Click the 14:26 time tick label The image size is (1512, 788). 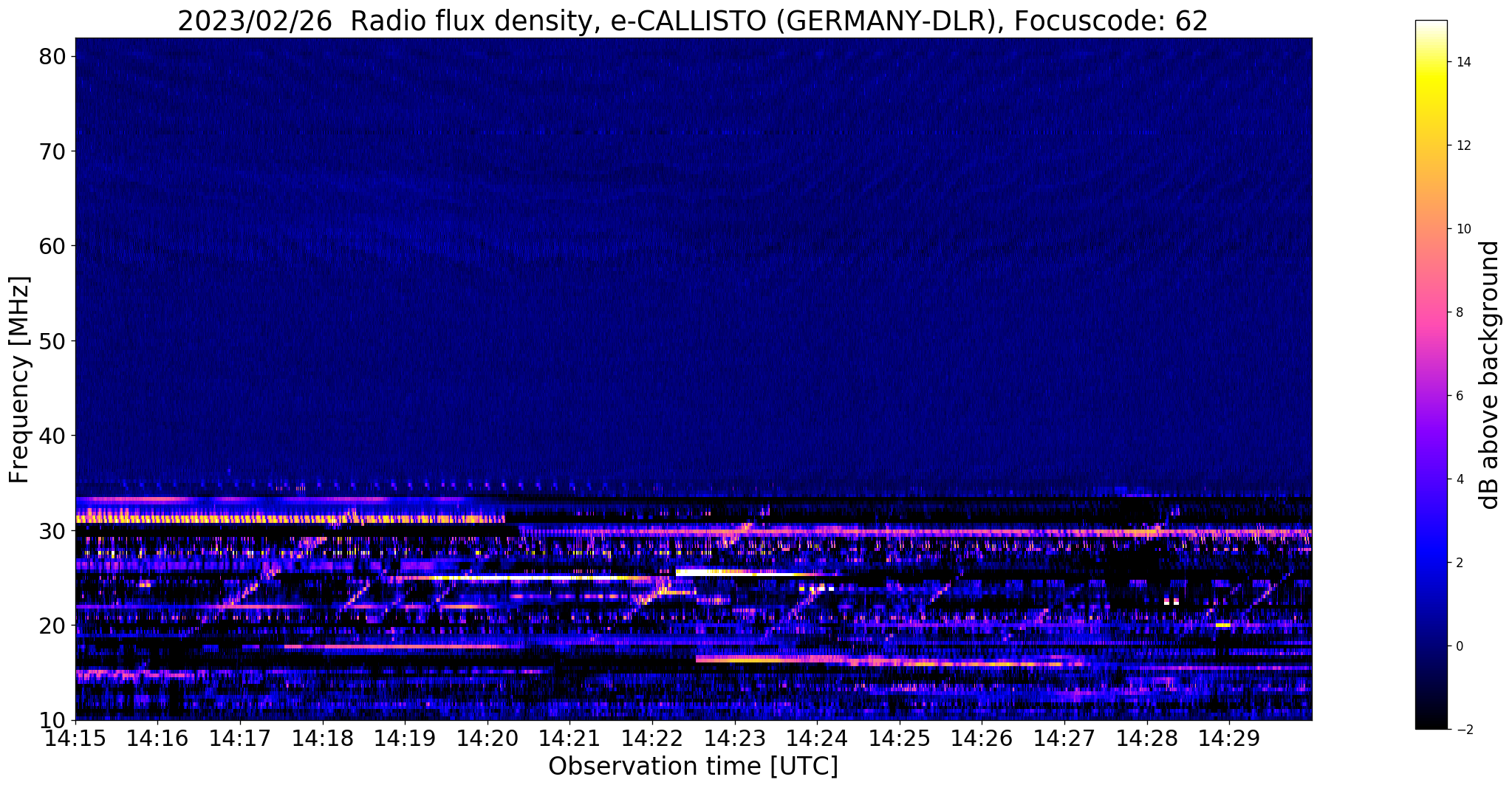coord(982,739)
